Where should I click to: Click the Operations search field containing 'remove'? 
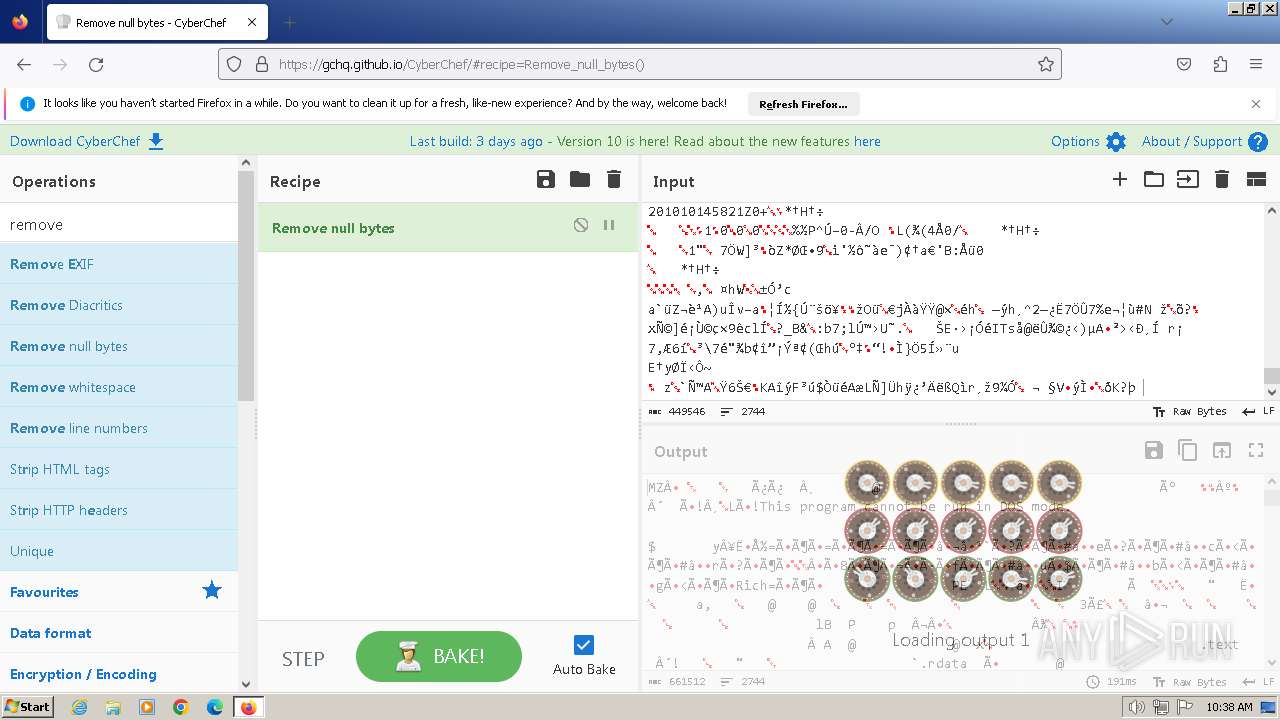pyautogui.click(x=119, y=225)
